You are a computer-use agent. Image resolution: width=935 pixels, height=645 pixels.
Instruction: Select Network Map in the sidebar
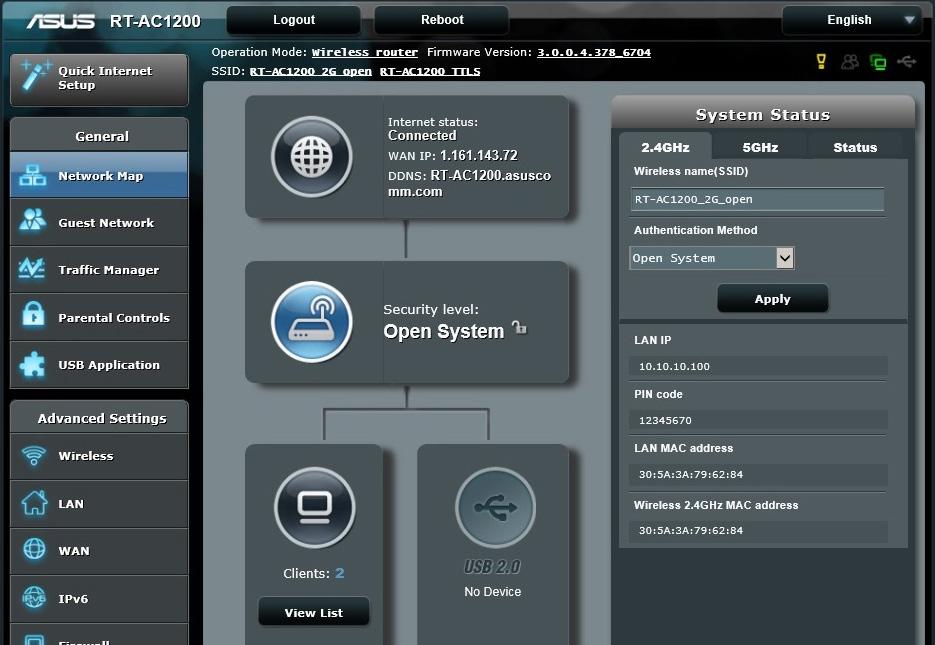click(x=99, y=175)
